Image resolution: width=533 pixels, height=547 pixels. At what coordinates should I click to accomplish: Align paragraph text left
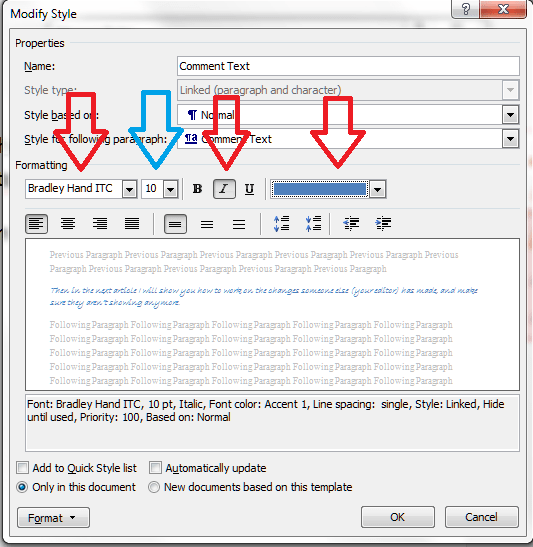click(36, 224)
